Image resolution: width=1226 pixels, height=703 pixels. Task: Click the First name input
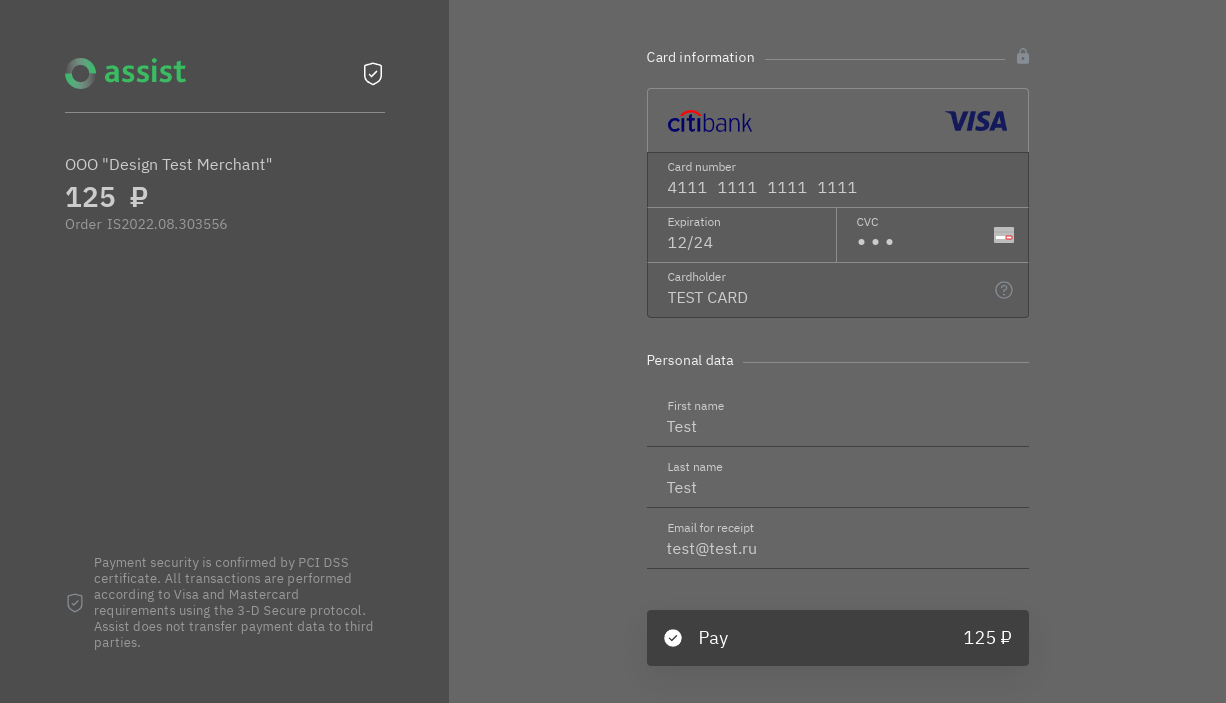pyautogui.click(x=837, y=427)
